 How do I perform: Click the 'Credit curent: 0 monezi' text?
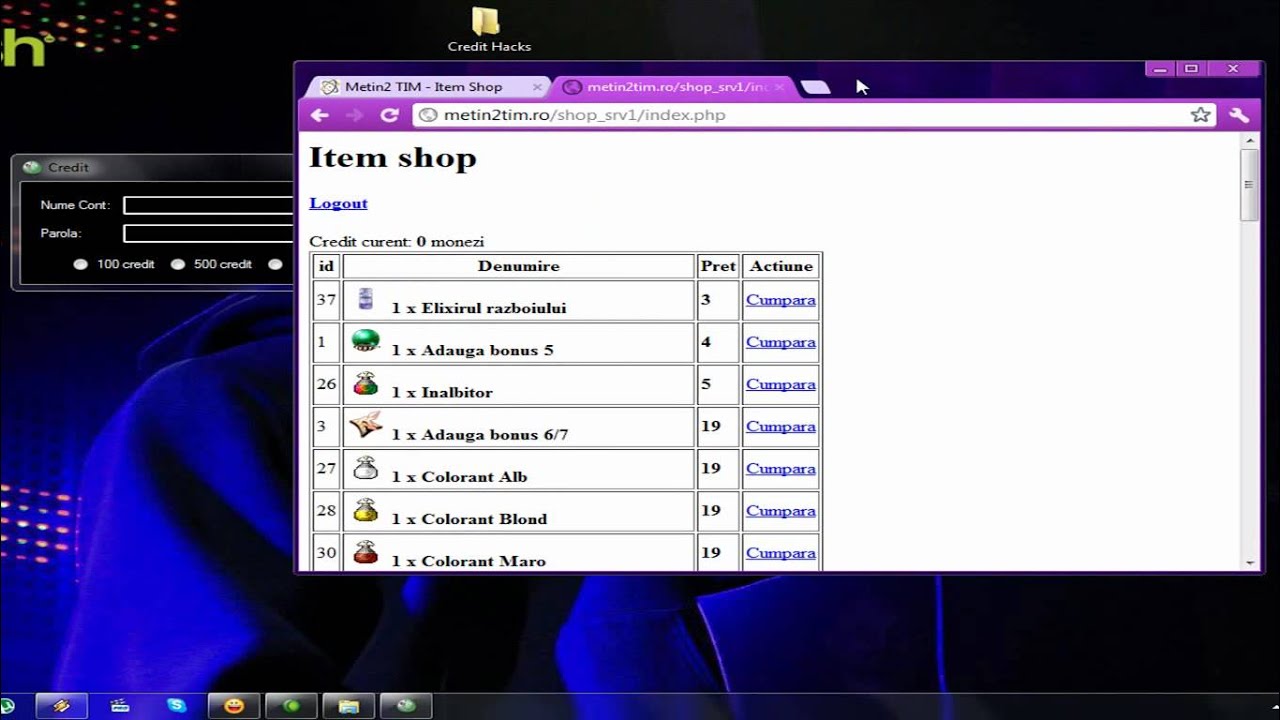point(397,241)
